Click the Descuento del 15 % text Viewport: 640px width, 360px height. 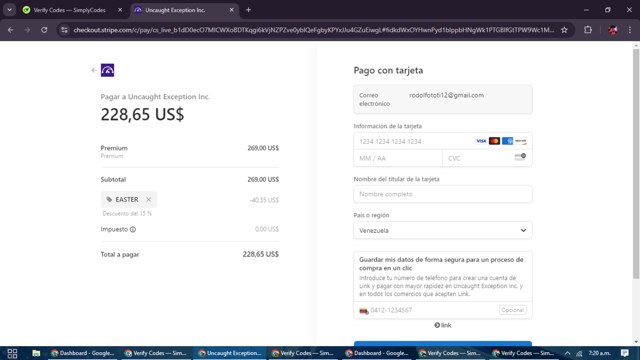pos(127,213)
